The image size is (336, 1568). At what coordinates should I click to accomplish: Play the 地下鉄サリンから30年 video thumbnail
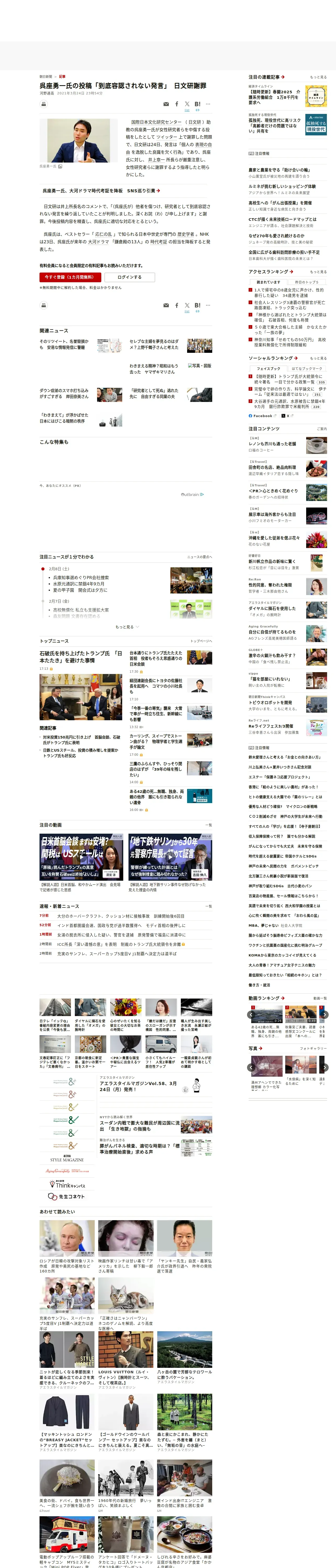(170, 857)
